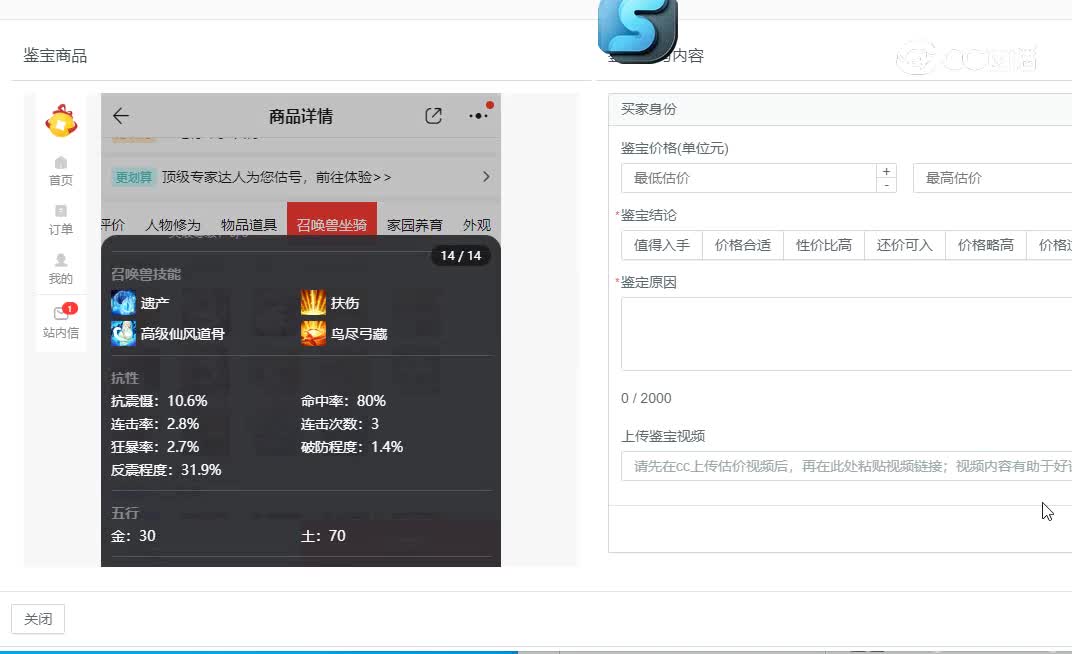Open 我的 profile in the sidebar

pos(61,269)
